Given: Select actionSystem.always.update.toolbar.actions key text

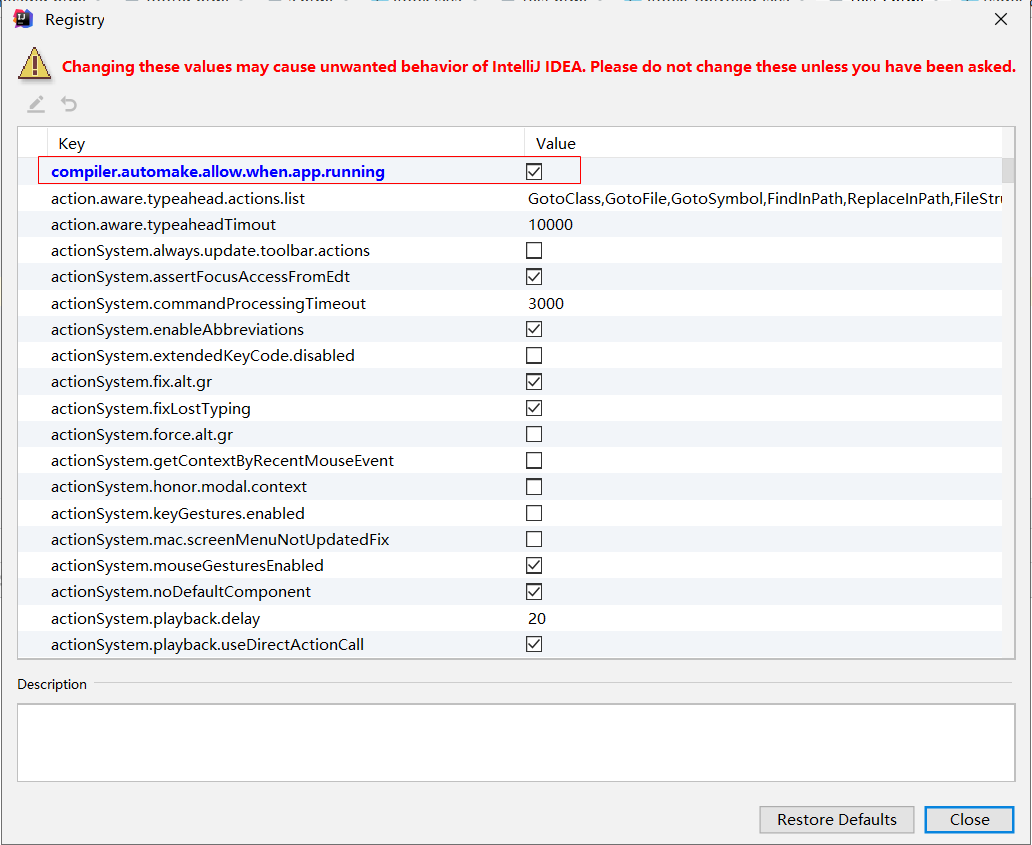Looking at the screenshot, I should pos(210,251).
